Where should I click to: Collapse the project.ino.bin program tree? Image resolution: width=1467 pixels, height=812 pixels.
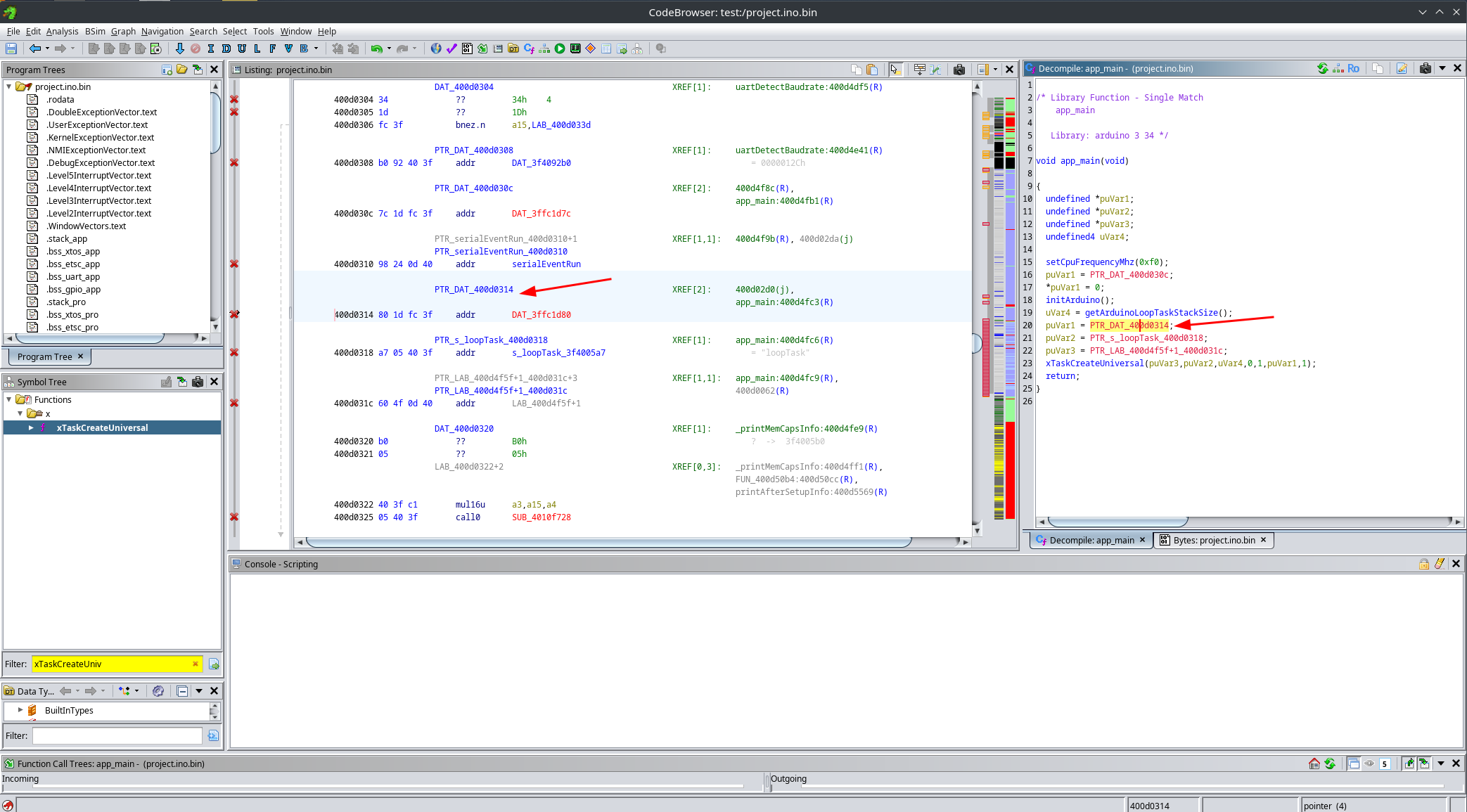pyautogui.click(x=8, y=86)
